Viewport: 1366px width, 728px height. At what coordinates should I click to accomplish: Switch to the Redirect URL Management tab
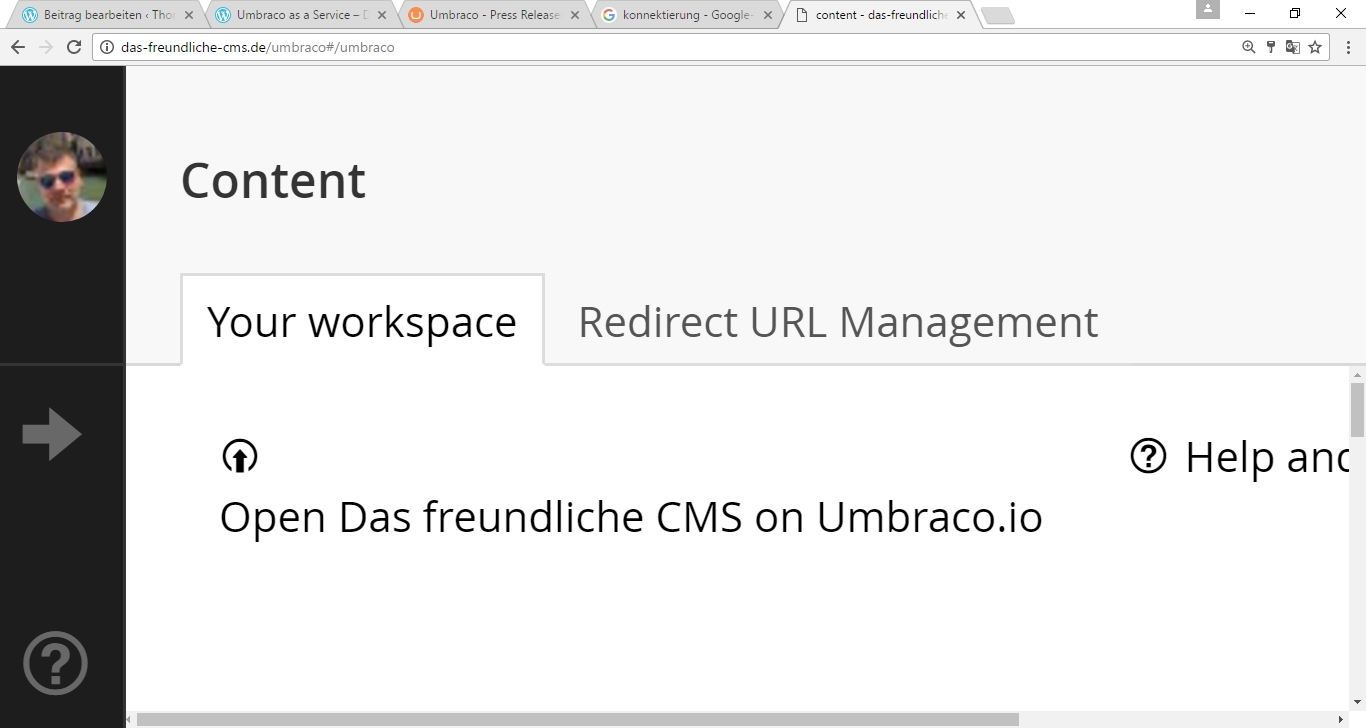pyautogui.click(x=837, y=322)
